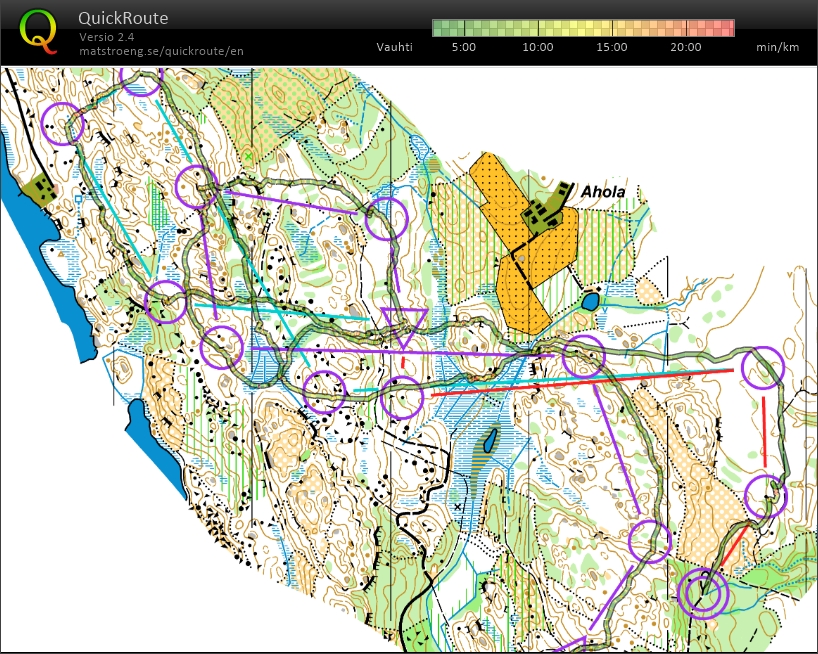Select the 10:00 tick label on pace scale
The image size is (818, 654).
click(537, 47)
